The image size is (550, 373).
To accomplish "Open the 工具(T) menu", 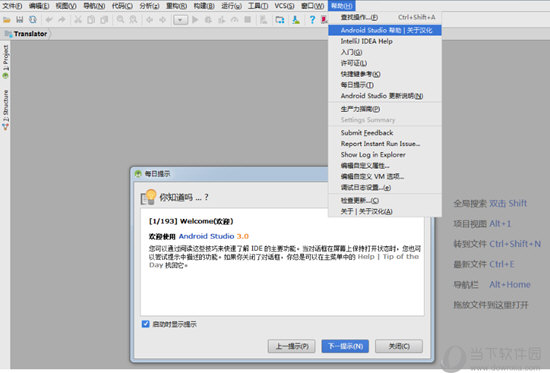I will [x=258, y=6].
